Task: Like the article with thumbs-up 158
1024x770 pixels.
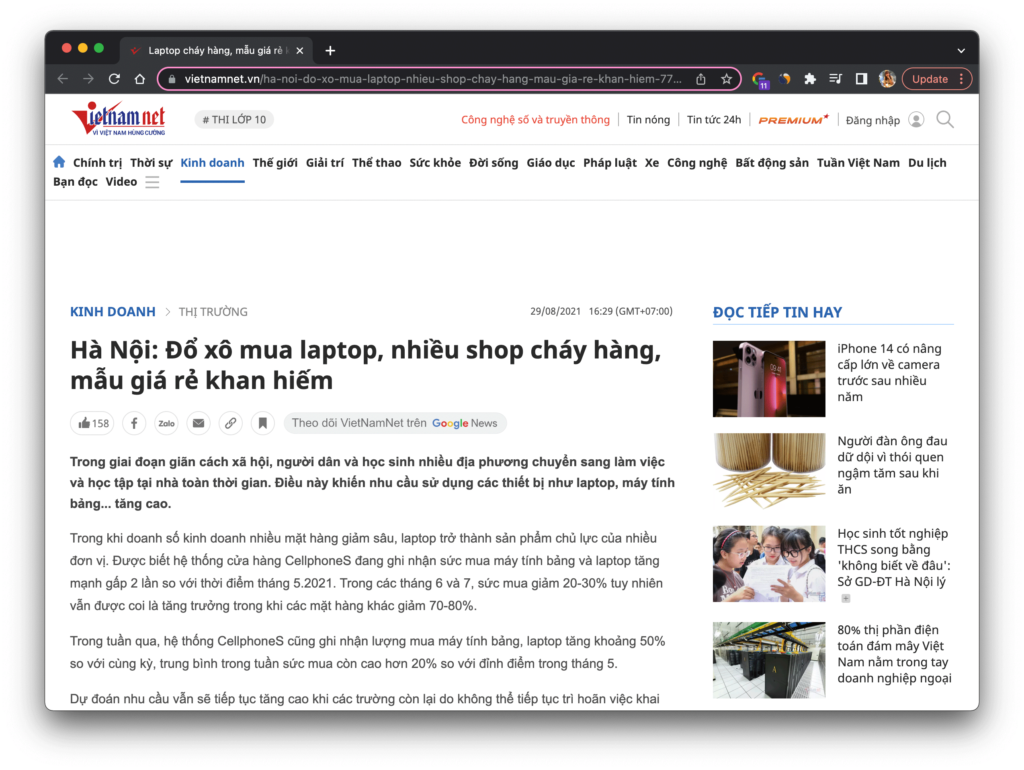Action: click(92, 423)
